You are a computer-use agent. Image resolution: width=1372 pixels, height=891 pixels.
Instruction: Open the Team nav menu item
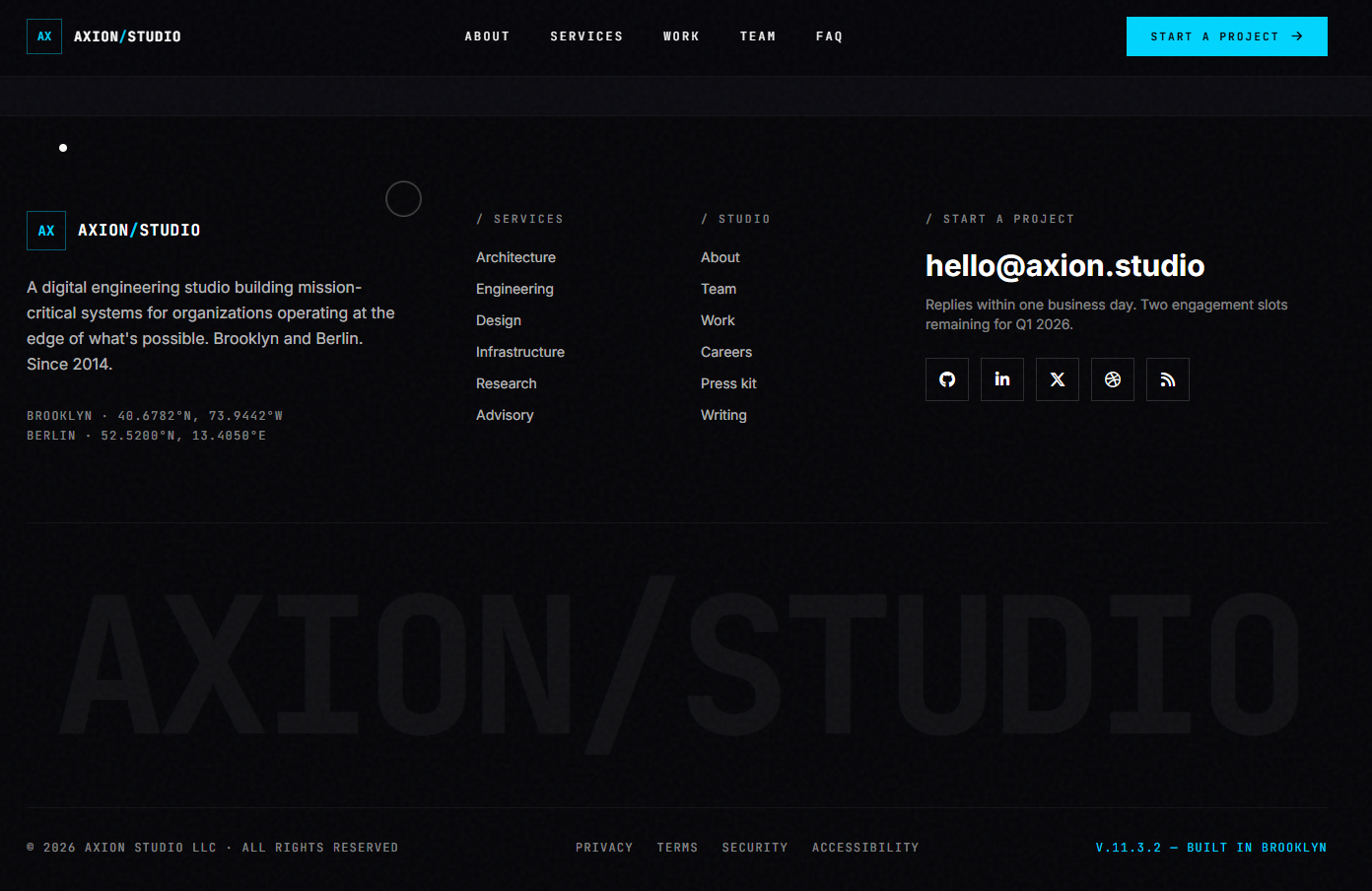pyautogui.click(x=758, y=36)
